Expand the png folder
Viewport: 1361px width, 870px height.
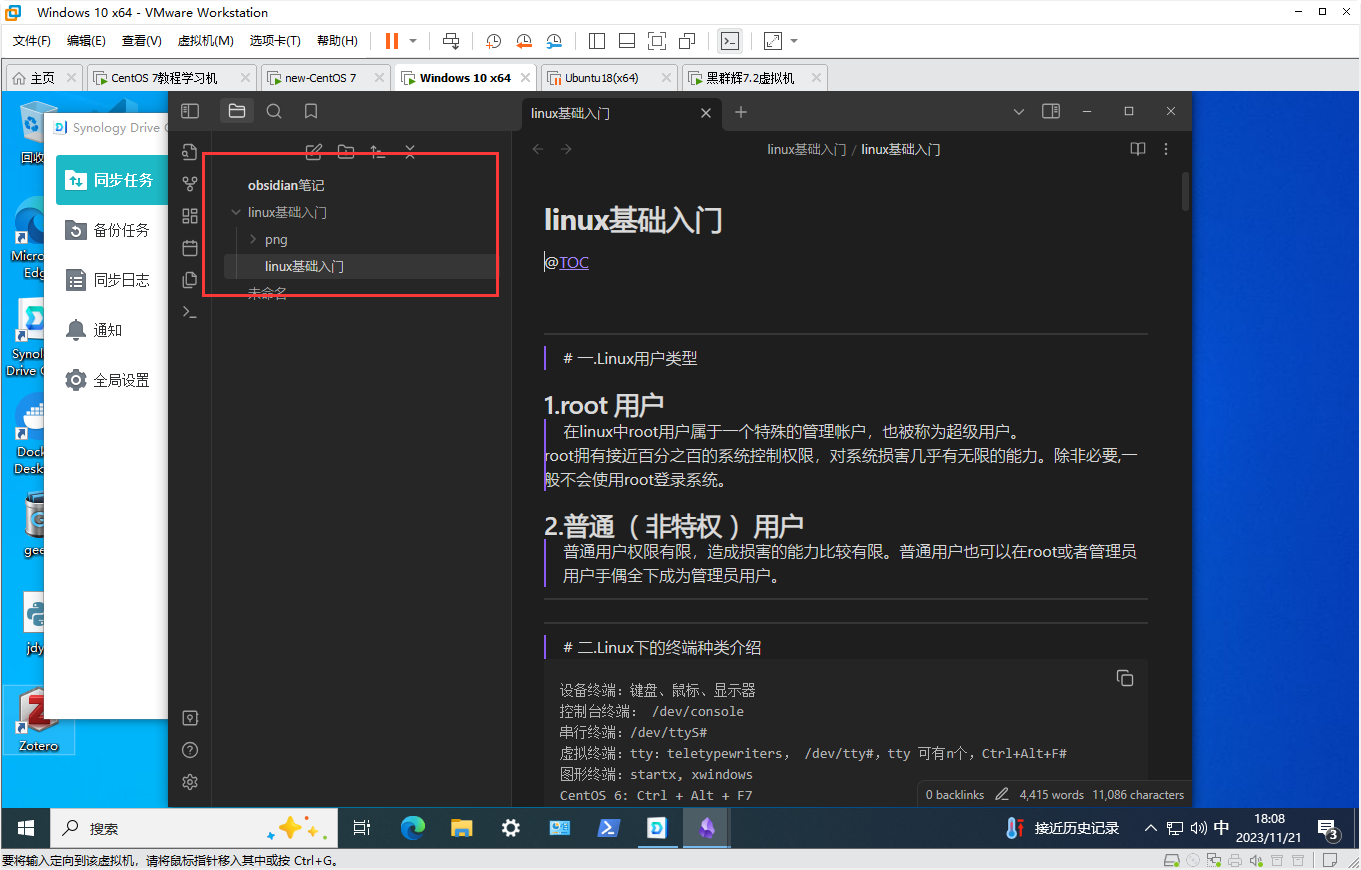click(252, 239)
